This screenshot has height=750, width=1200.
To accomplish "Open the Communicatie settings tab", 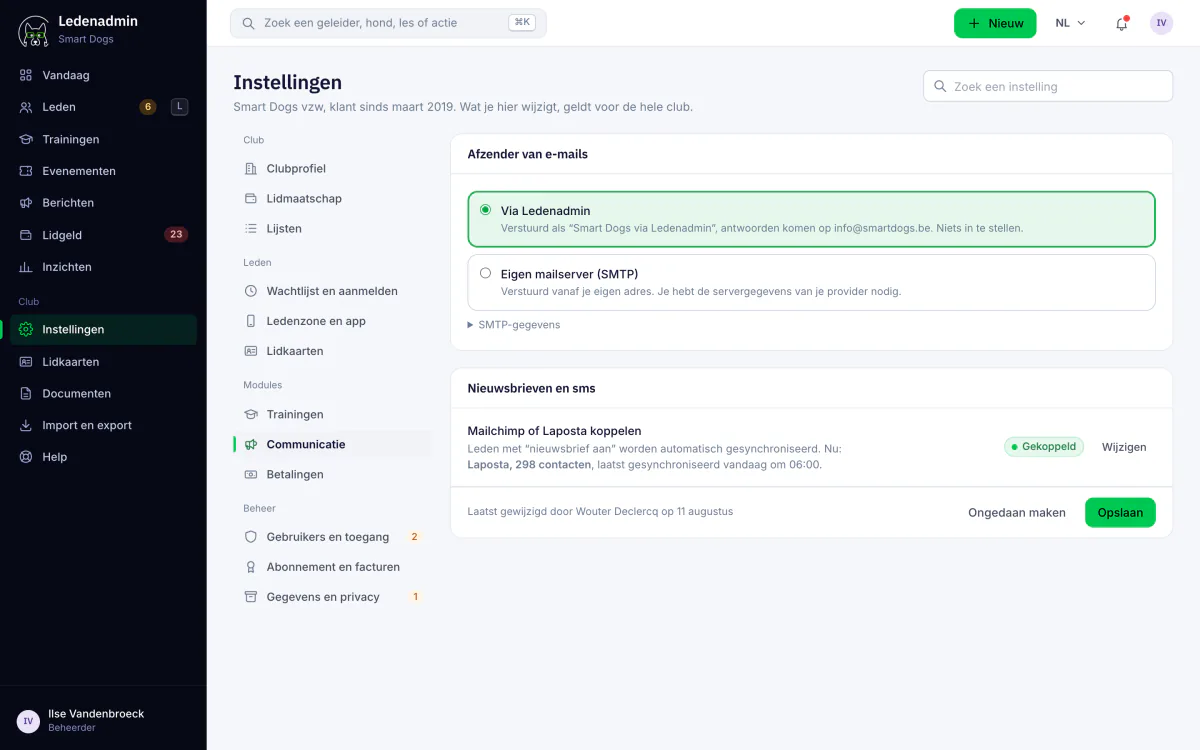I will 332,444.
